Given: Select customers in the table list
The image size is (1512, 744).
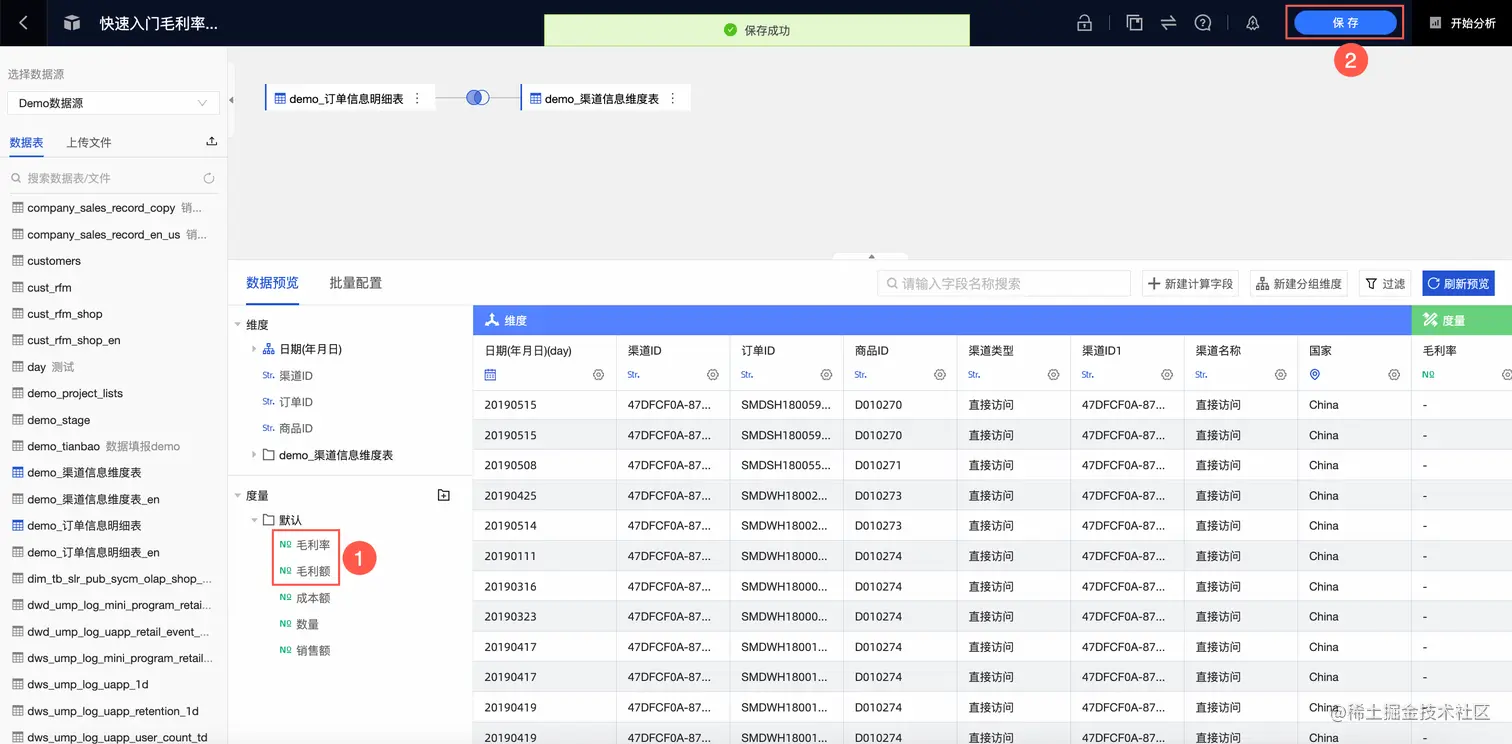Looking at the screenshot, I should coord(54,261).
